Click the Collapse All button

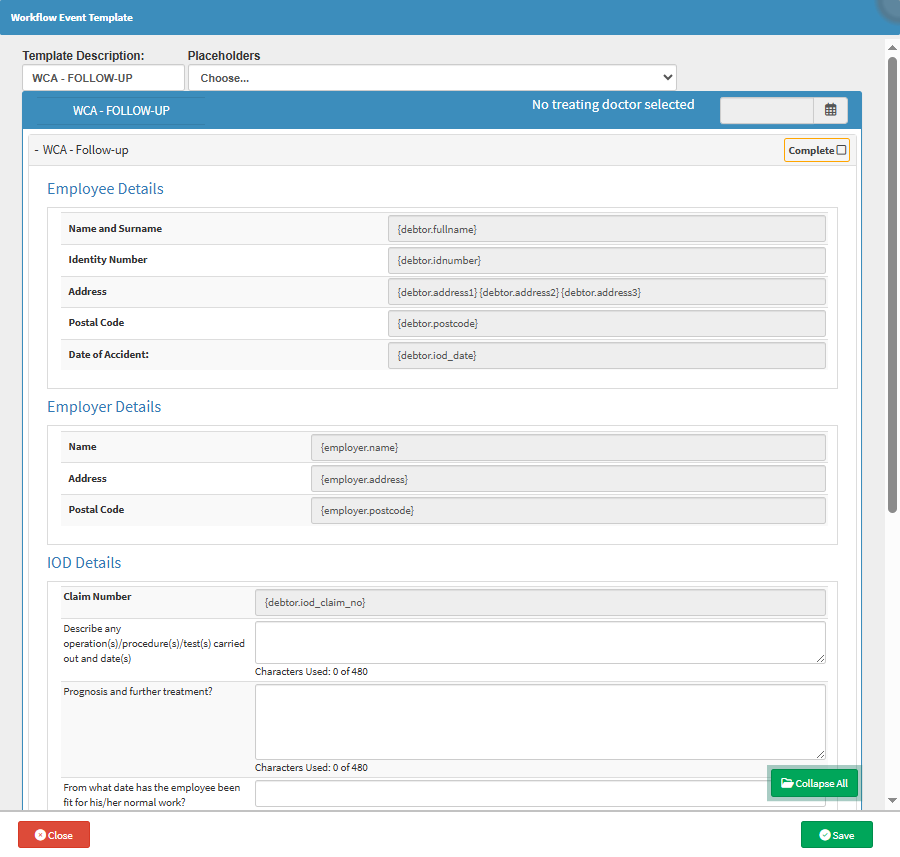coord(813,783)
